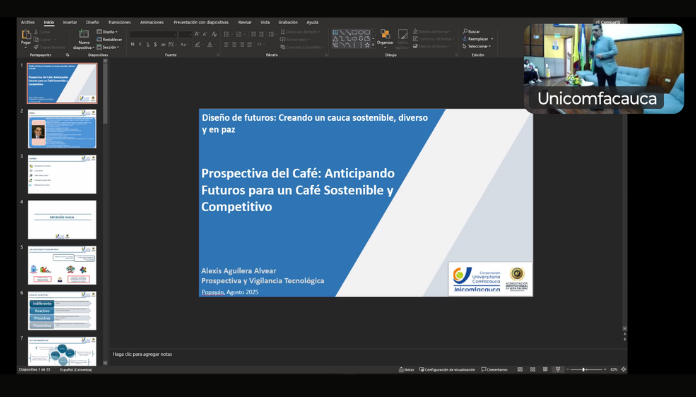Click the bold N formatting icon
696x397 pixels.
click(132, 44)
